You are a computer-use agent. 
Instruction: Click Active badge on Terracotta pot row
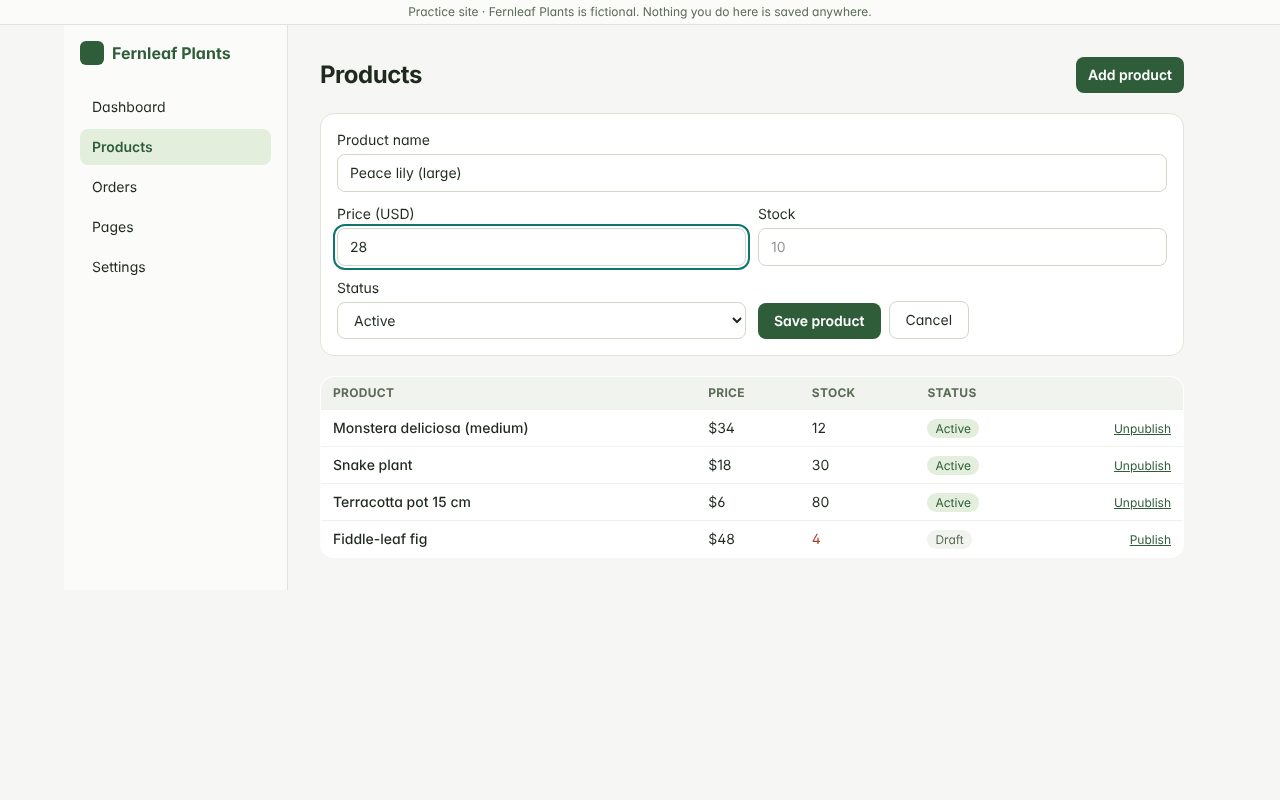(953, 503)
